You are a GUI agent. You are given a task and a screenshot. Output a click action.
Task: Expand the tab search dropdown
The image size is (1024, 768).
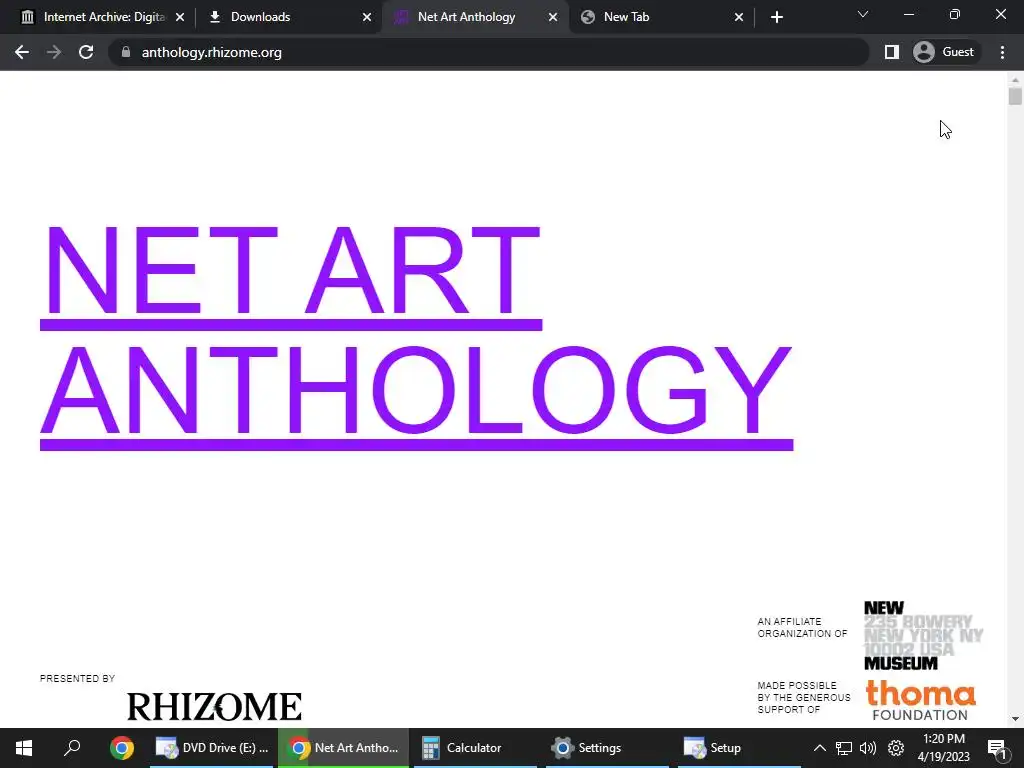(863, 14)
